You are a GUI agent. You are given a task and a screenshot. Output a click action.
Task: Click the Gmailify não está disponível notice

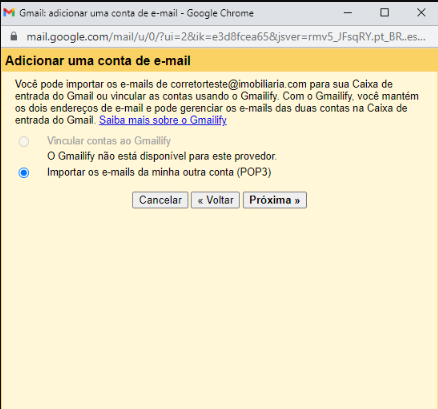(162, 156)
